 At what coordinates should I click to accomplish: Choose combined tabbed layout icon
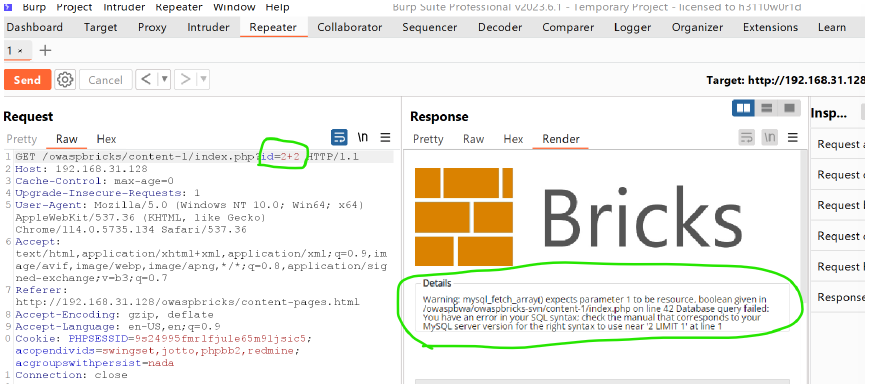pyautogui.click(x=789, y=108)
